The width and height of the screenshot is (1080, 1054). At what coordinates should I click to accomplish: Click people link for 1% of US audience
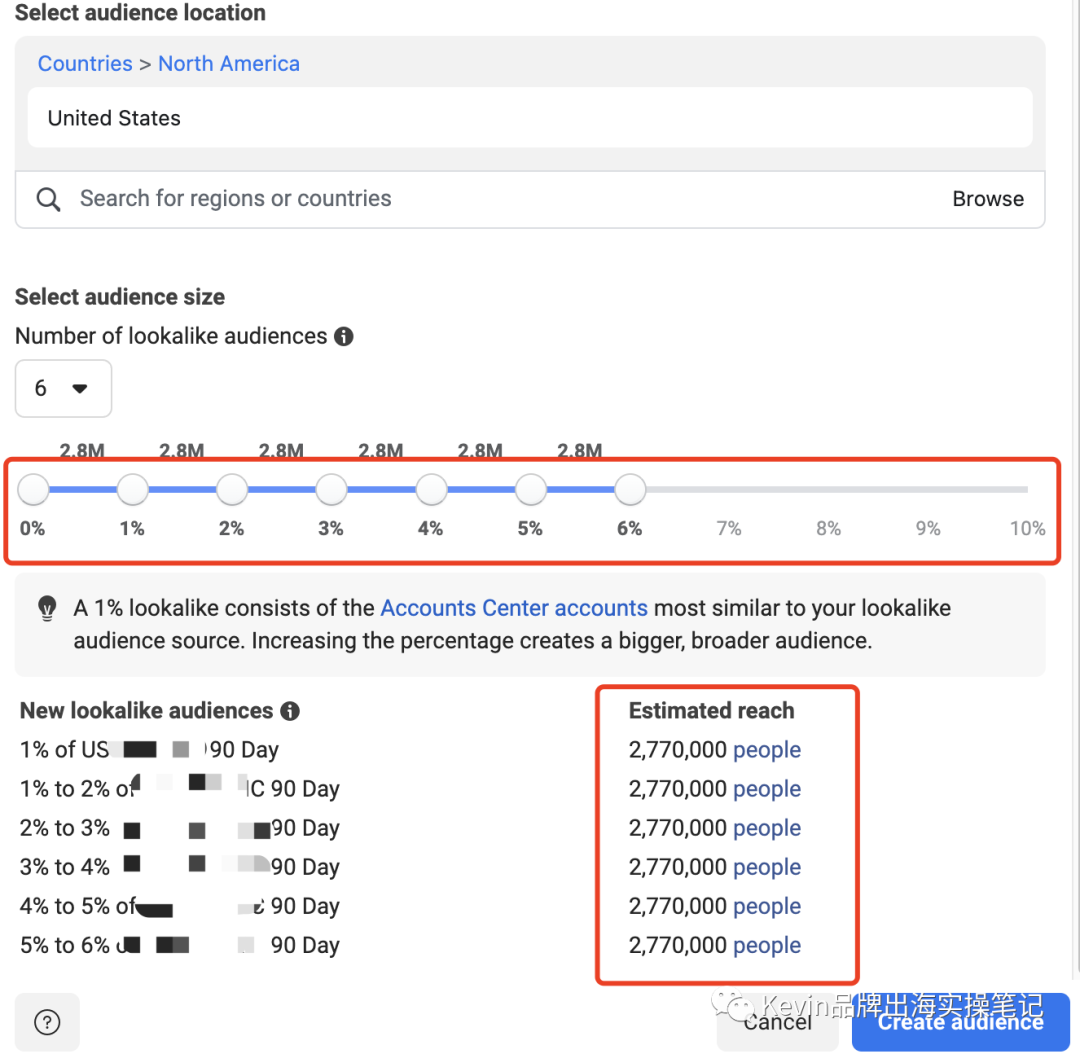767,750
